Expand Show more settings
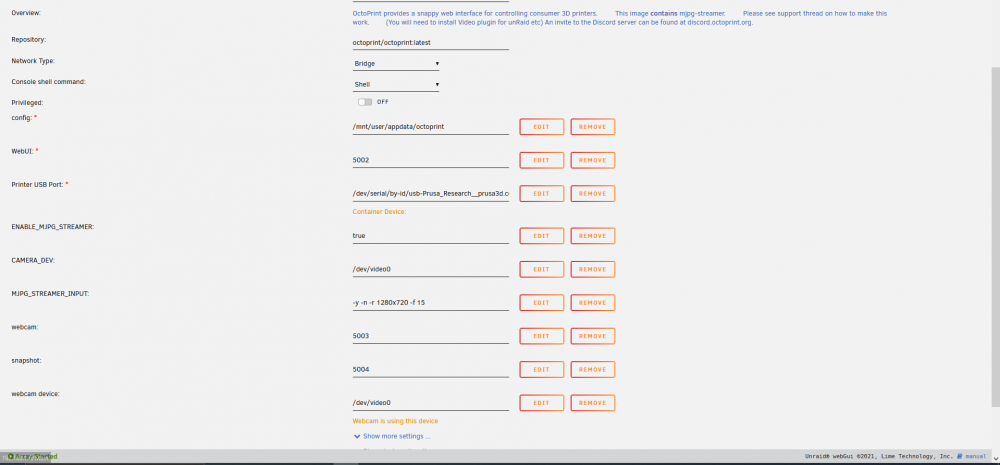The image size is (1000, 465). pos(392,436)
